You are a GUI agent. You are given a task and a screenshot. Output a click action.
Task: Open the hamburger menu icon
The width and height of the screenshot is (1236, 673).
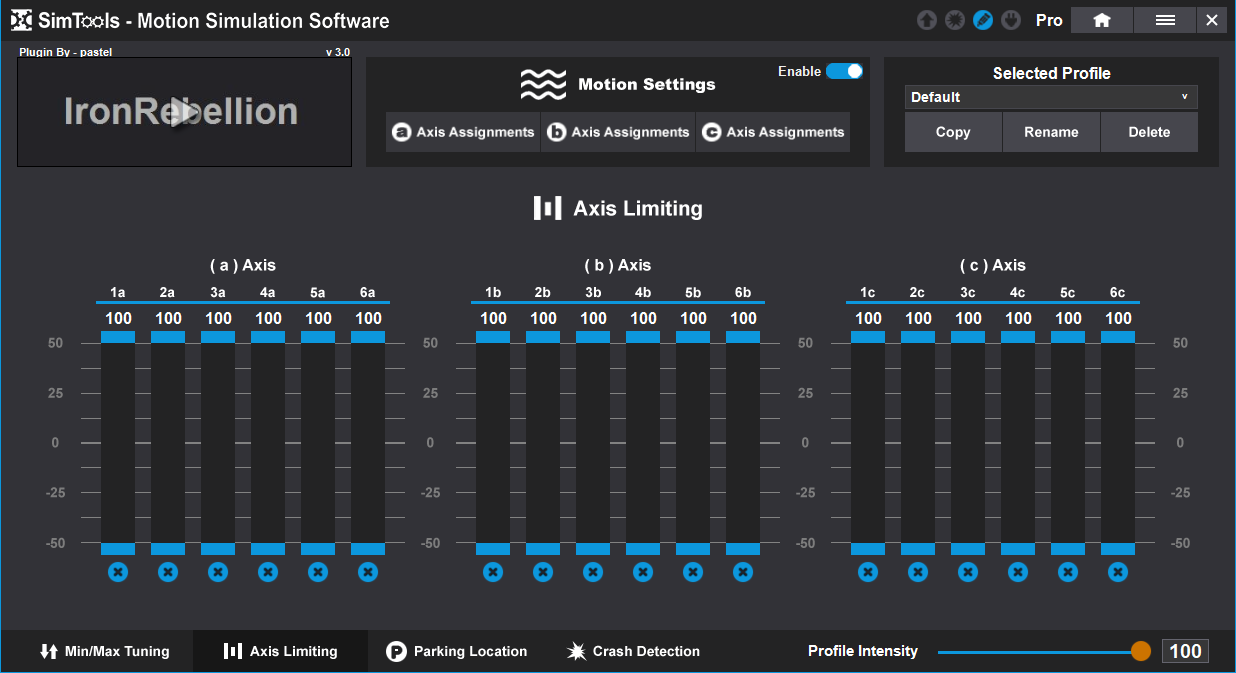1165,20
